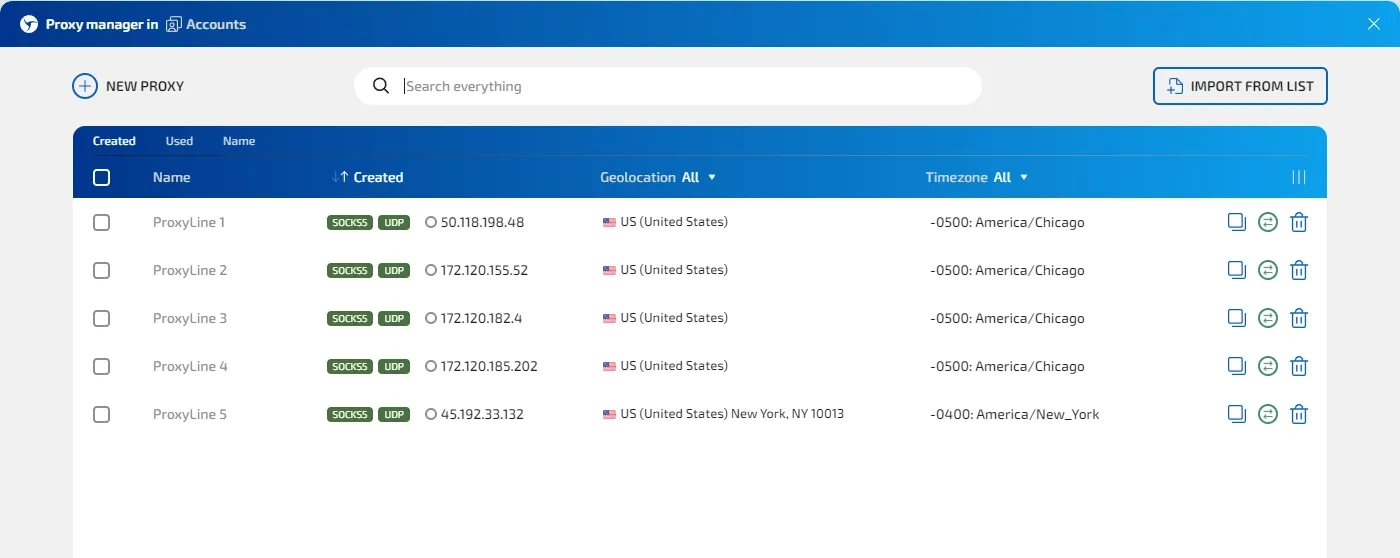Select the Name sorting tab
The width and height of the screenshot is (1400, 558).
point(239,141)
